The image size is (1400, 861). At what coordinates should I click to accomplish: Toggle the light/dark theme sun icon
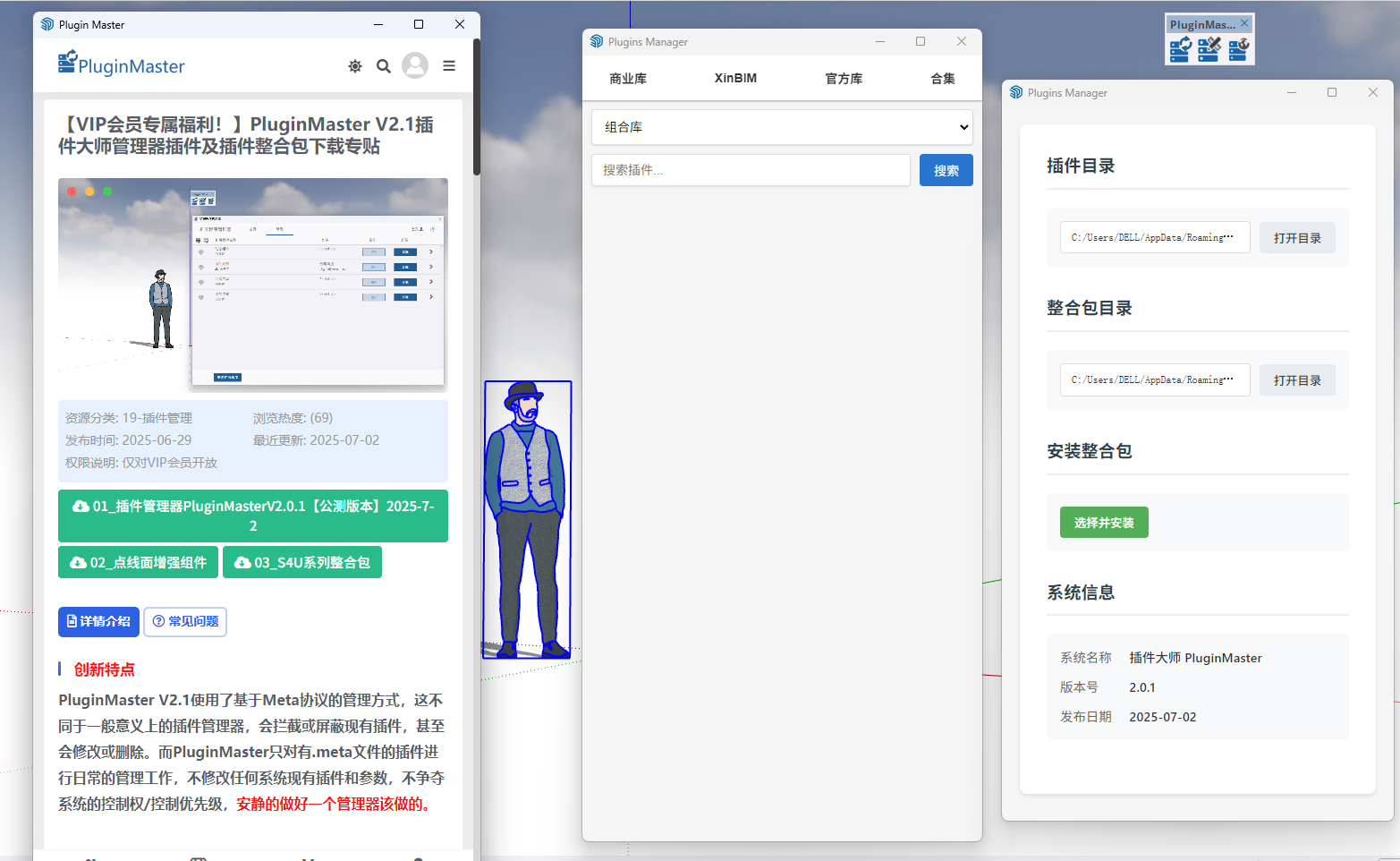[x=355, y=66]
